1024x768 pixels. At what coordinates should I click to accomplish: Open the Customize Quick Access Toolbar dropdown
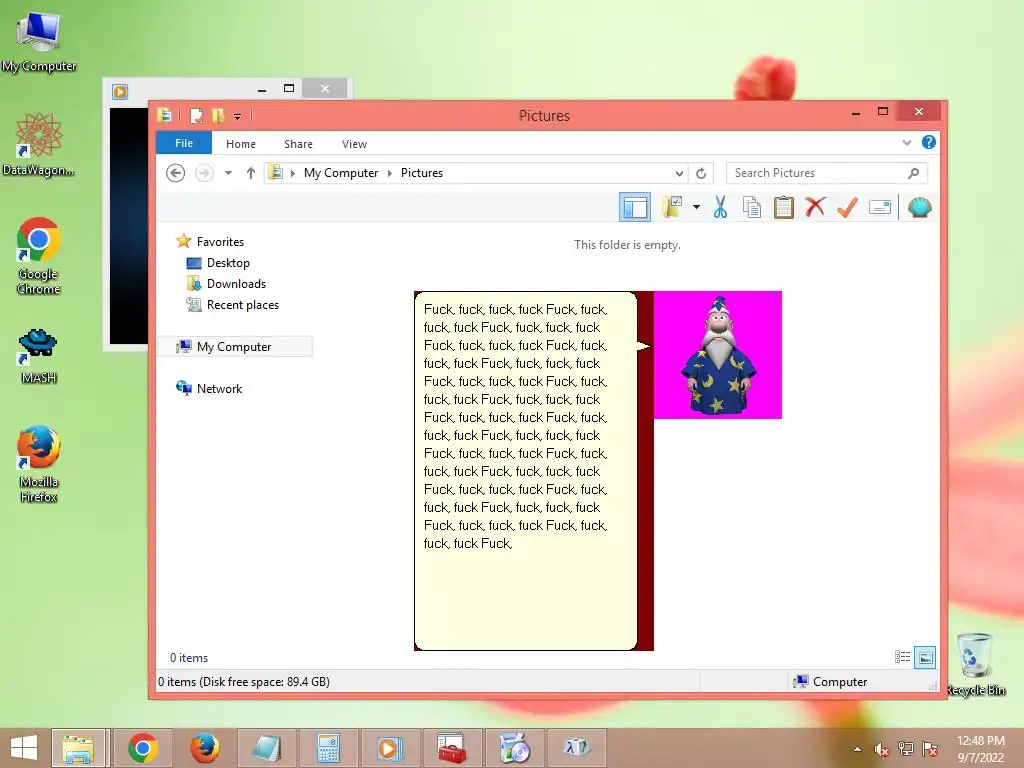(238, 116)
